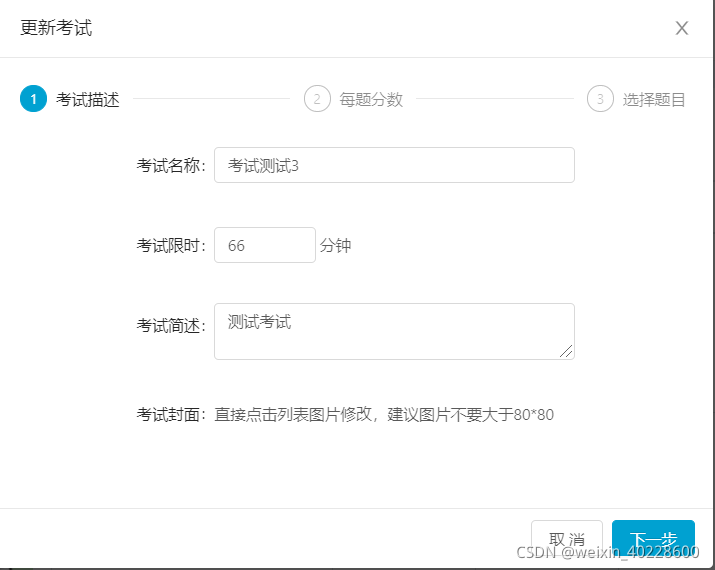
Task: Click inside the 考试简述 textarea
Action: point(394,332)
